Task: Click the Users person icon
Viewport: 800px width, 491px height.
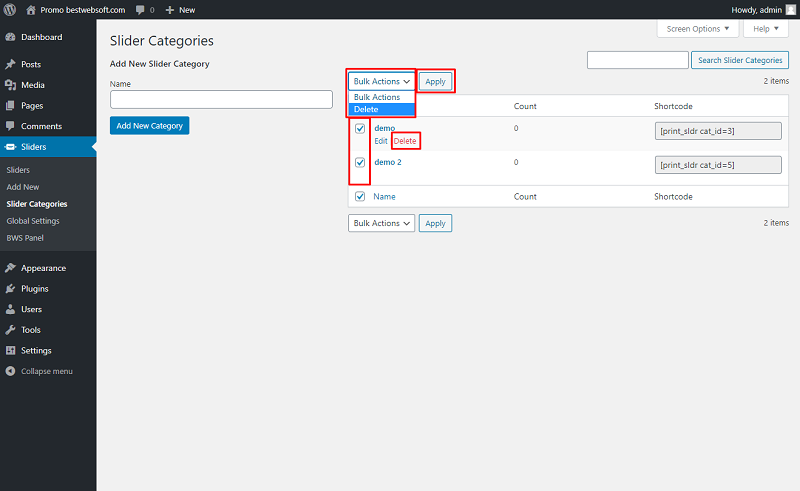Action: [x=10, y=309]
